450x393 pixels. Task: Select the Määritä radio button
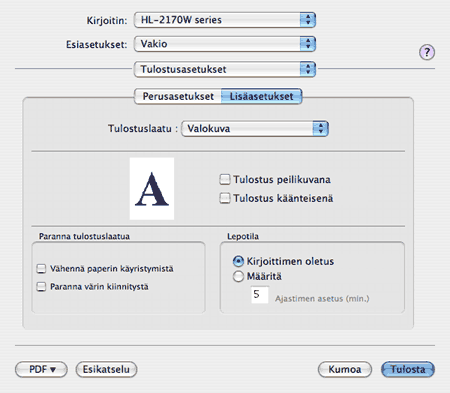coord(238,276)
